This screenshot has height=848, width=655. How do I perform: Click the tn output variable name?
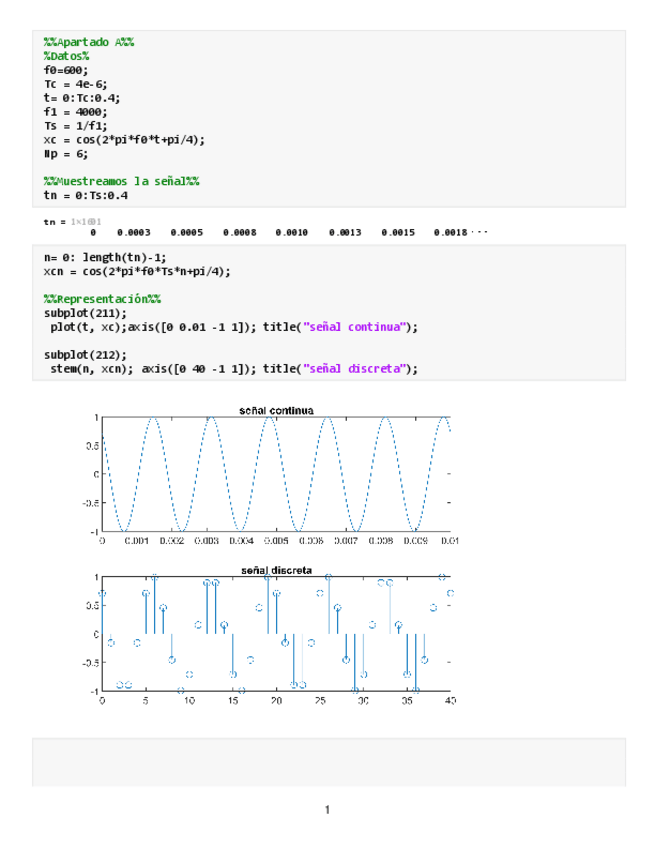click(x=50, y=220)
